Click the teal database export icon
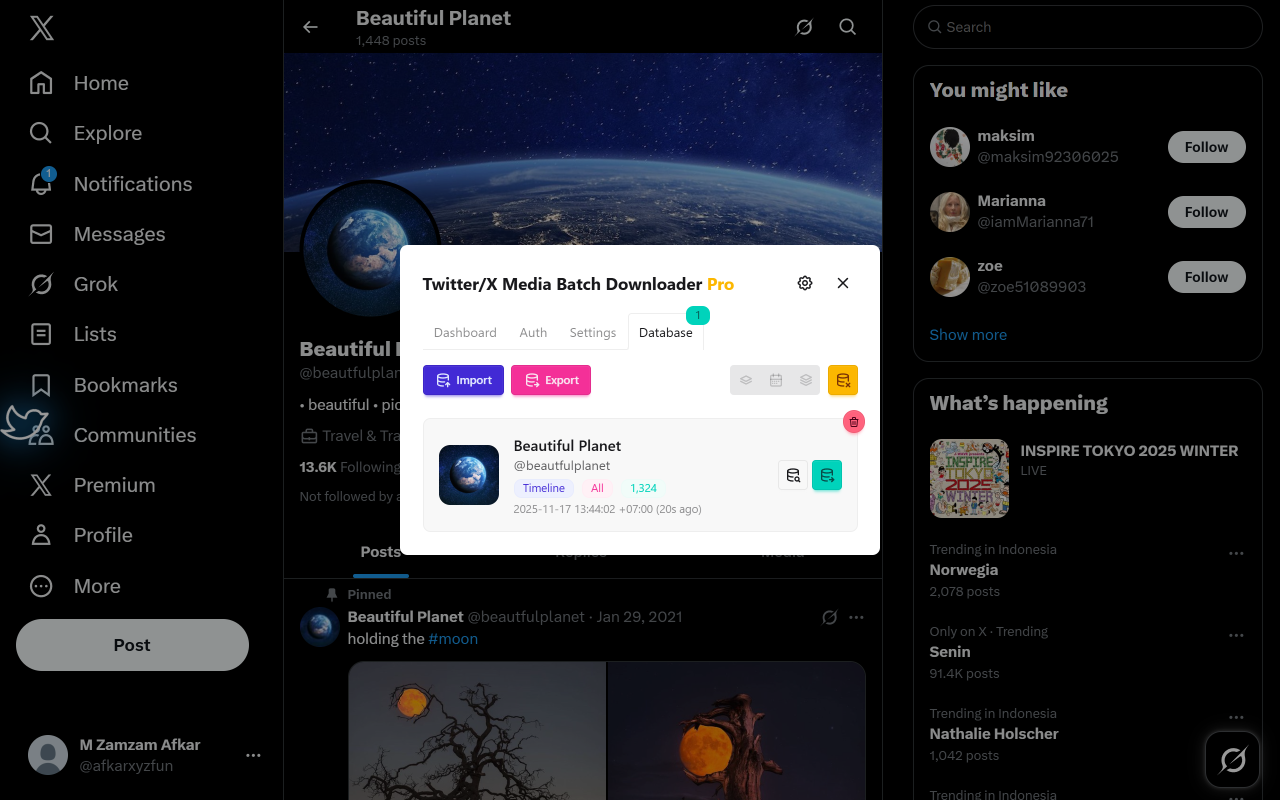1280x800 pixels. (x=827, y=475)
